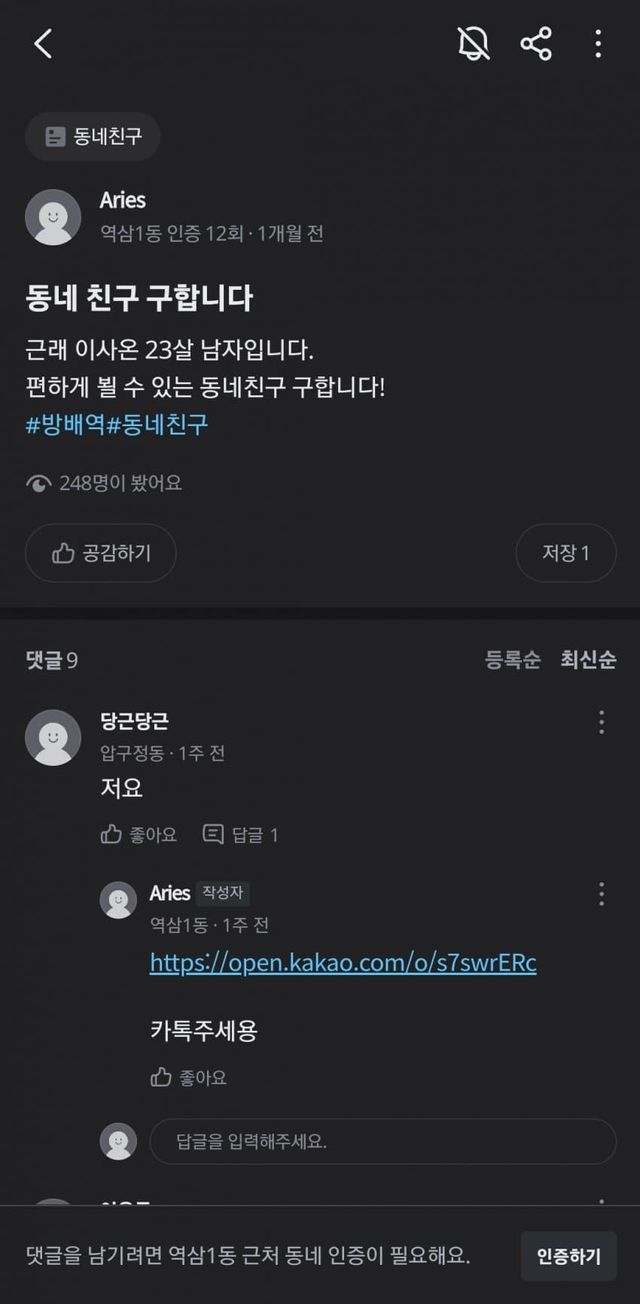
Task: Select the 동네친구 category chip
Action: pyautogui.click(x=93, y=136)
